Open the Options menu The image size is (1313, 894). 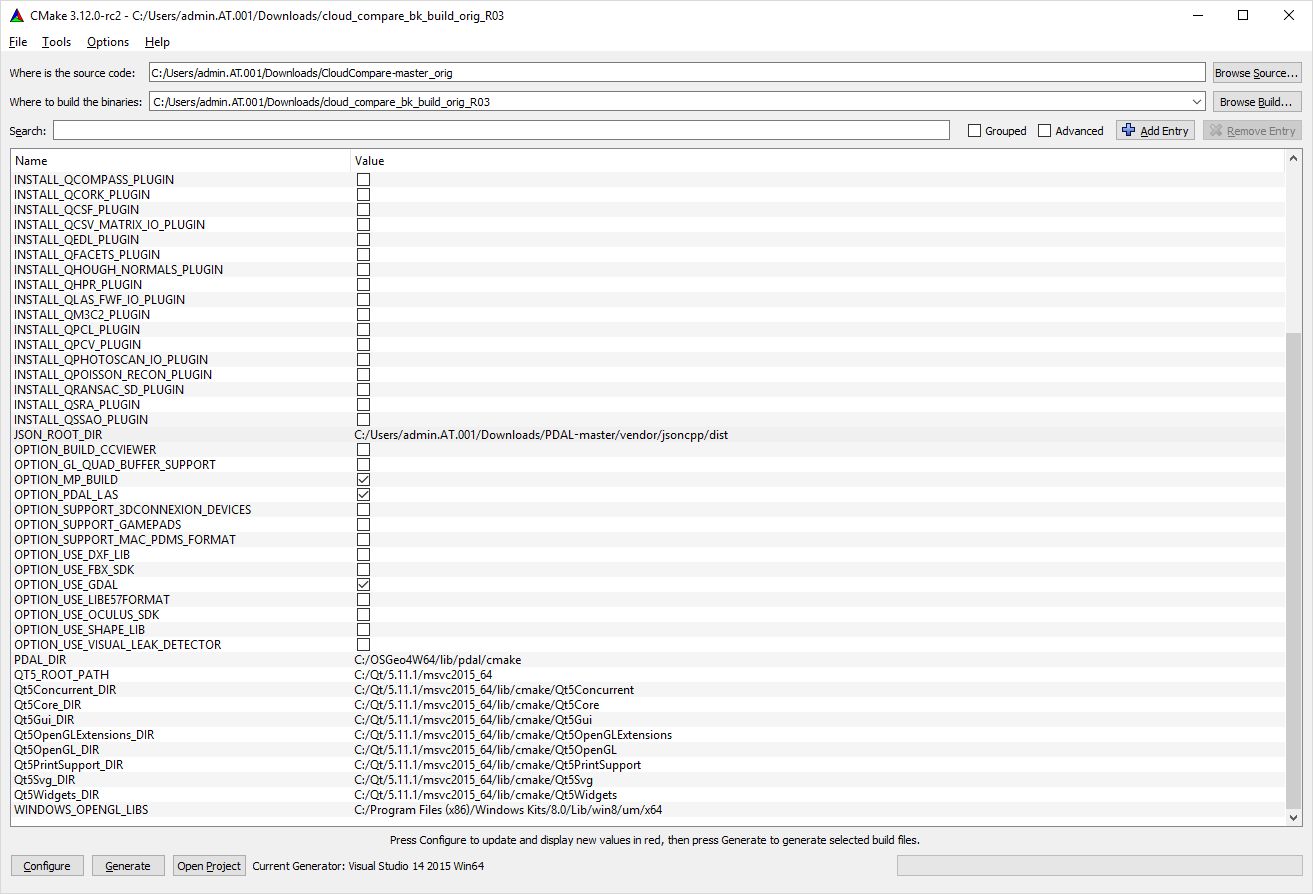coord(108,42)
